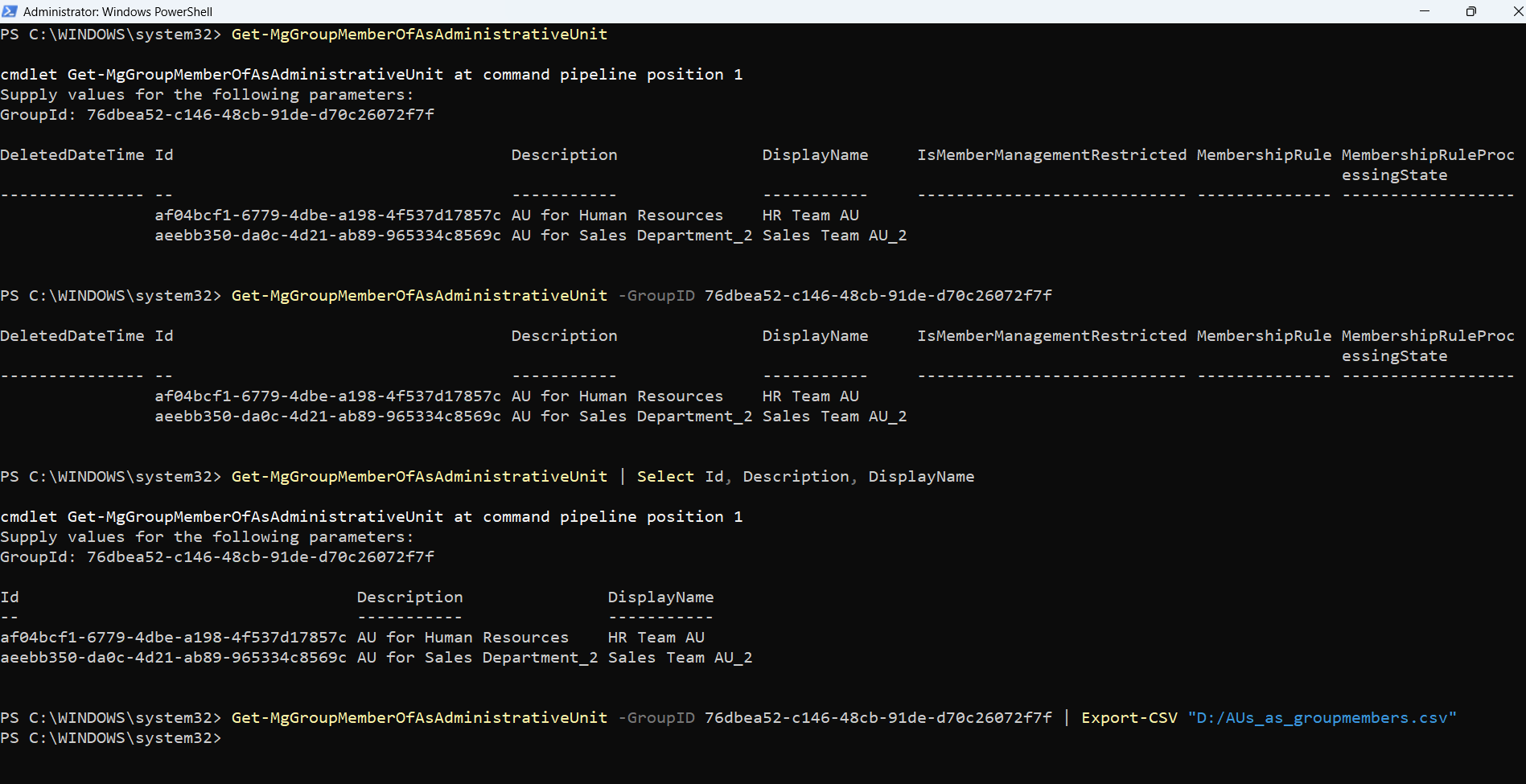Click the D:/AUs_as_groupmembers.csv file path string
The width and height of the screenshot is (1526, 784).
coord(1322,718)
